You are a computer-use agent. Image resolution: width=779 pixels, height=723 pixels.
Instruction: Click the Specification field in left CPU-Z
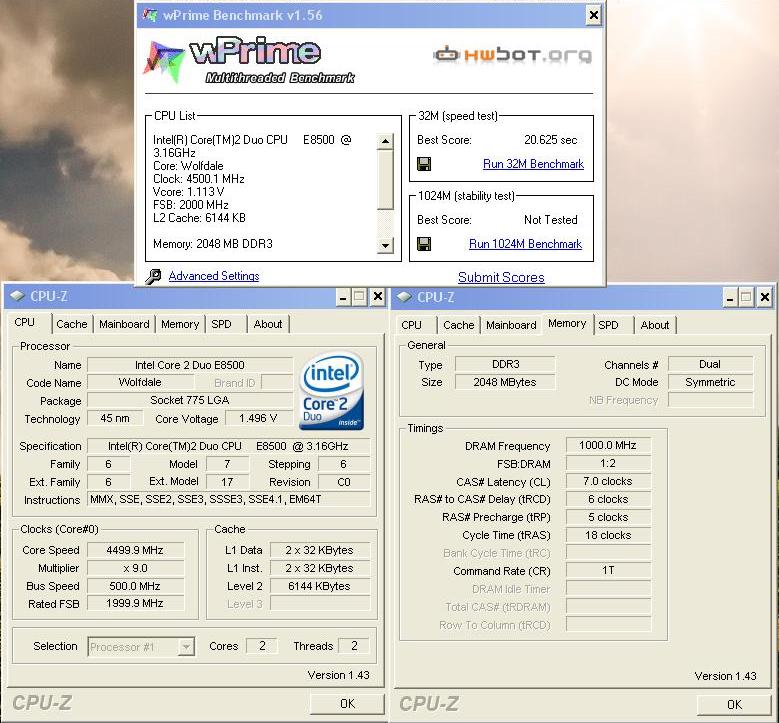point(229,446)
